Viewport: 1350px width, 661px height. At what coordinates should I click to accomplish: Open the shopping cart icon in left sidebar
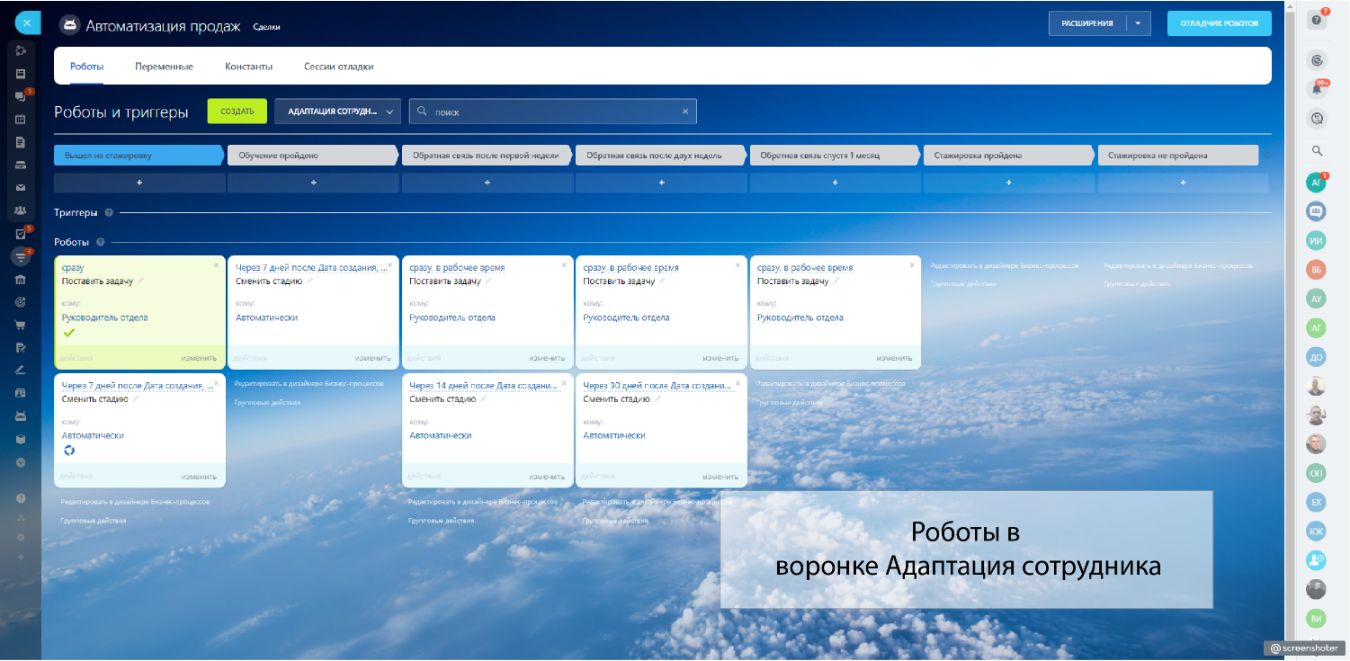tap(20, 324)
